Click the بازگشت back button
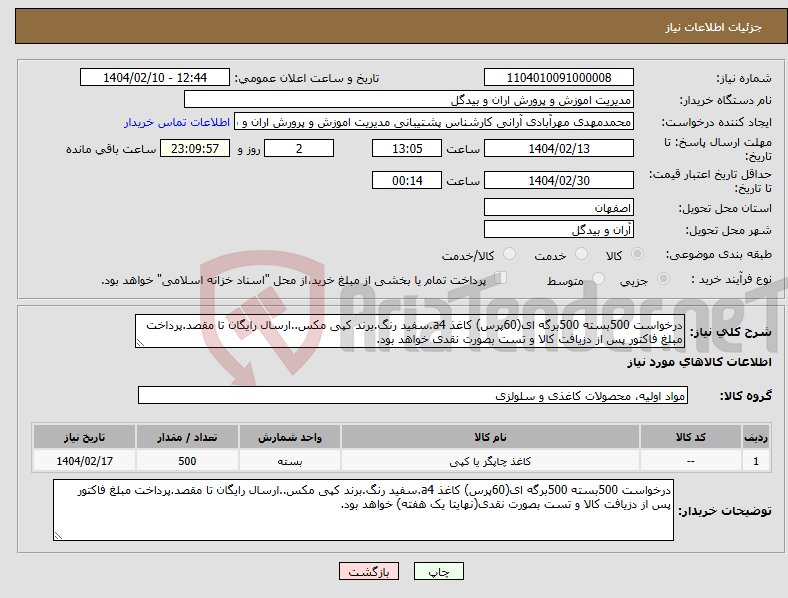 coord(369,571)
